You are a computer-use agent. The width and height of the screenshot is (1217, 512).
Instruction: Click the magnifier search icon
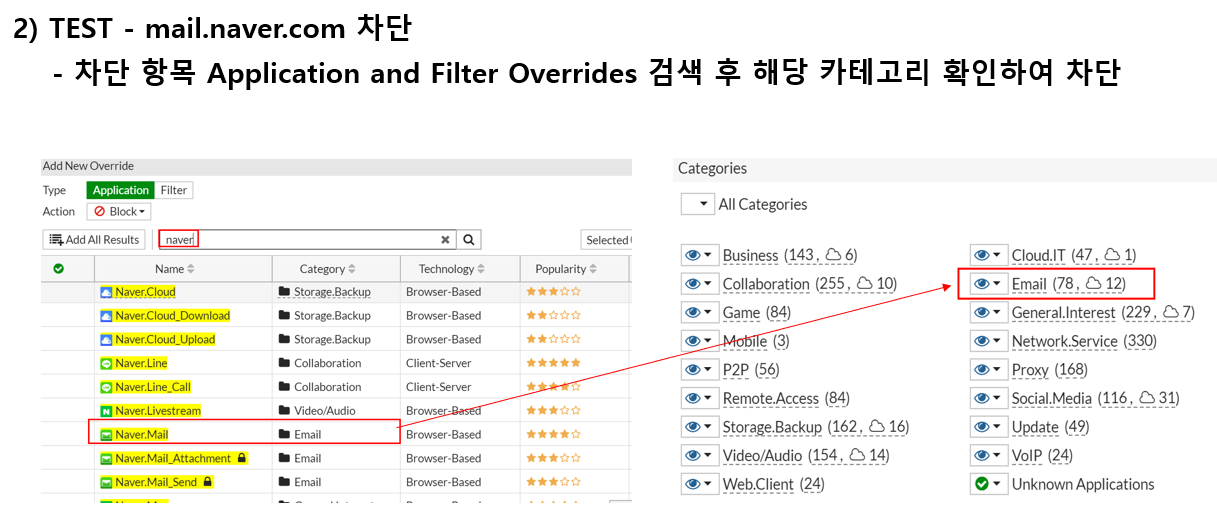click(x=469, y=240)
